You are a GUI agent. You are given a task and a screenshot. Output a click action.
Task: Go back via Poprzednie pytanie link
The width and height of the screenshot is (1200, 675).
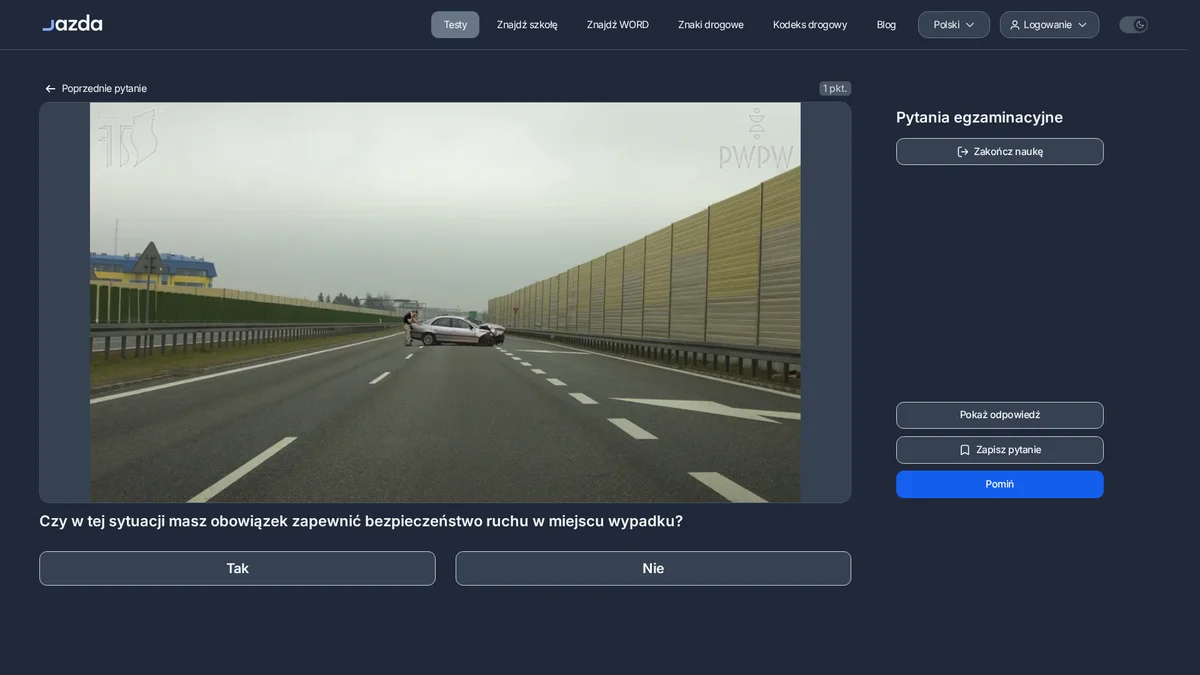click(x=96, y=89)
